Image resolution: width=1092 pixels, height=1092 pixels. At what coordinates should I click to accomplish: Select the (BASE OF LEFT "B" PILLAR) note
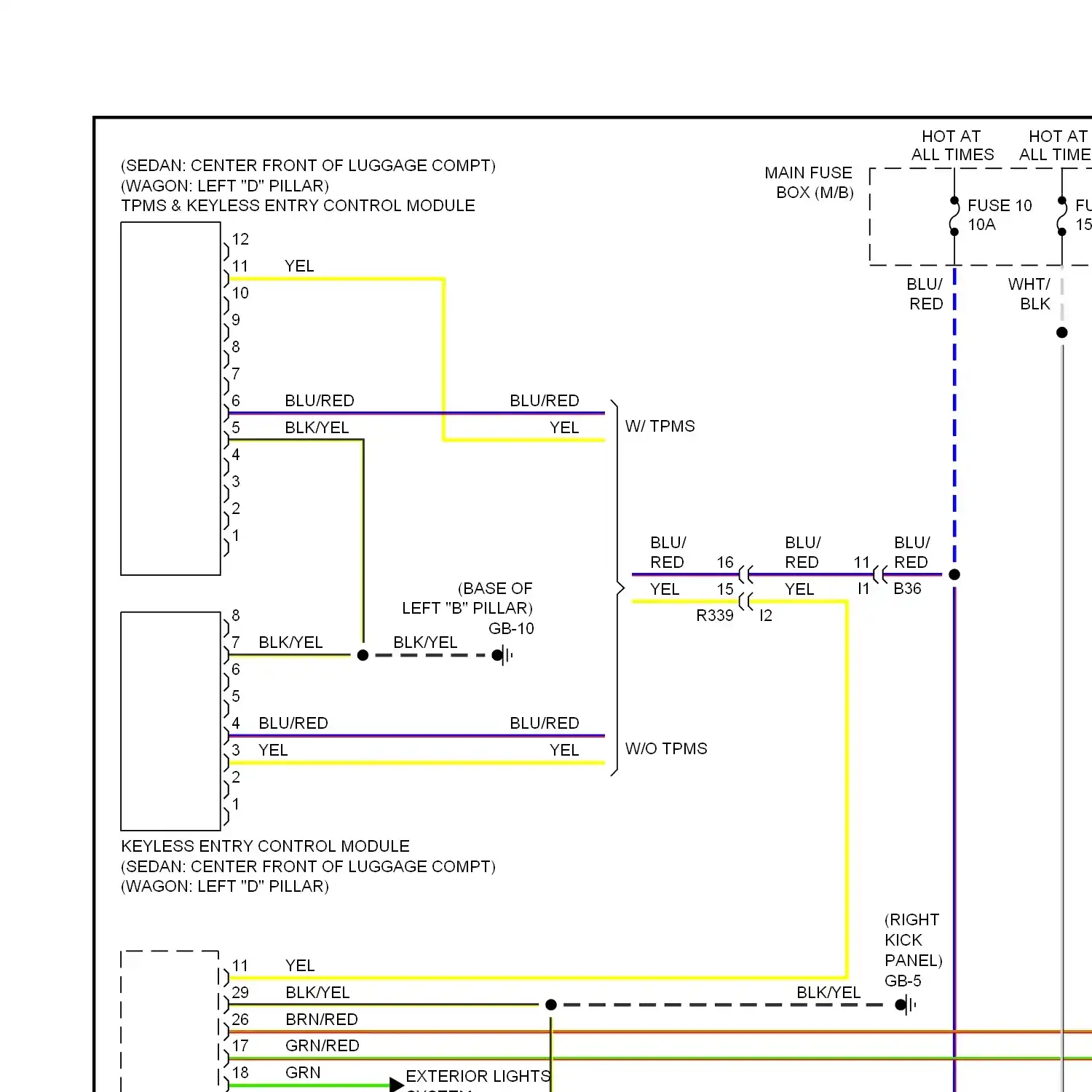[x=467, y=598]
